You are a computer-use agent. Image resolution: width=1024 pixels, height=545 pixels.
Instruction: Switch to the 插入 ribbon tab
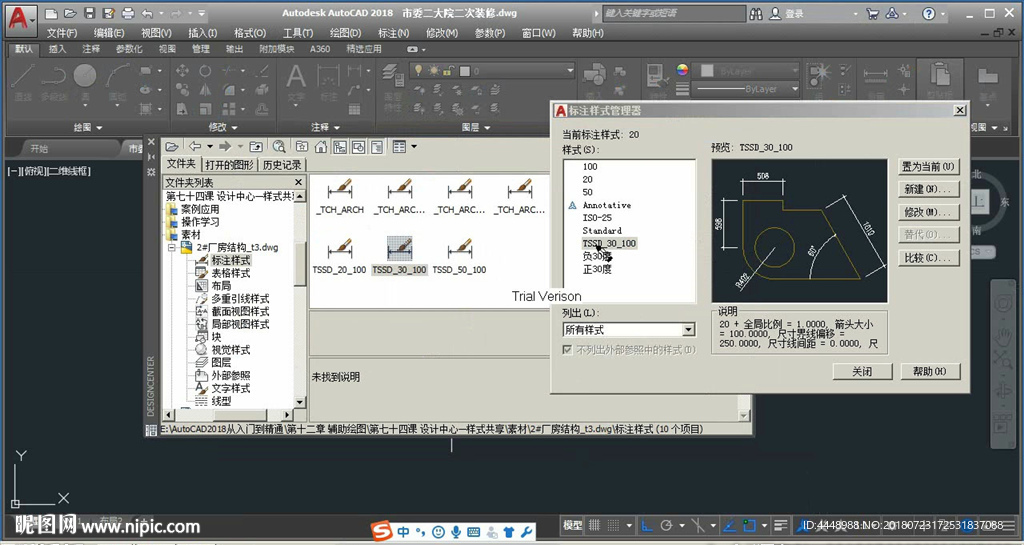[57, 49]
